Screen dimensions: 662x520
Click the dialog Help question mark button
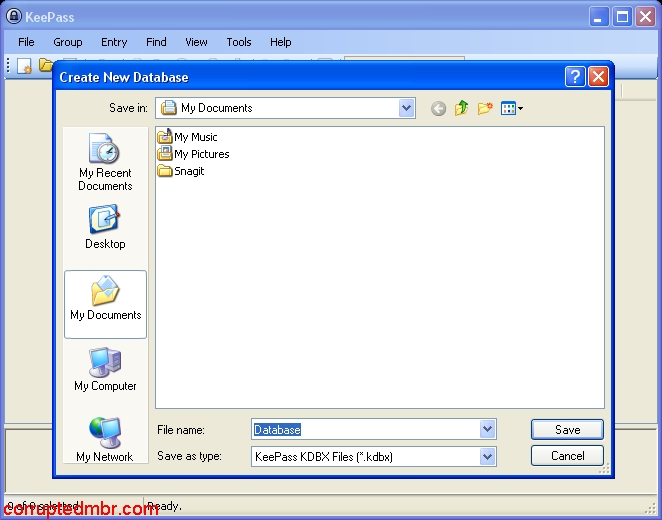tap(575, 77)
